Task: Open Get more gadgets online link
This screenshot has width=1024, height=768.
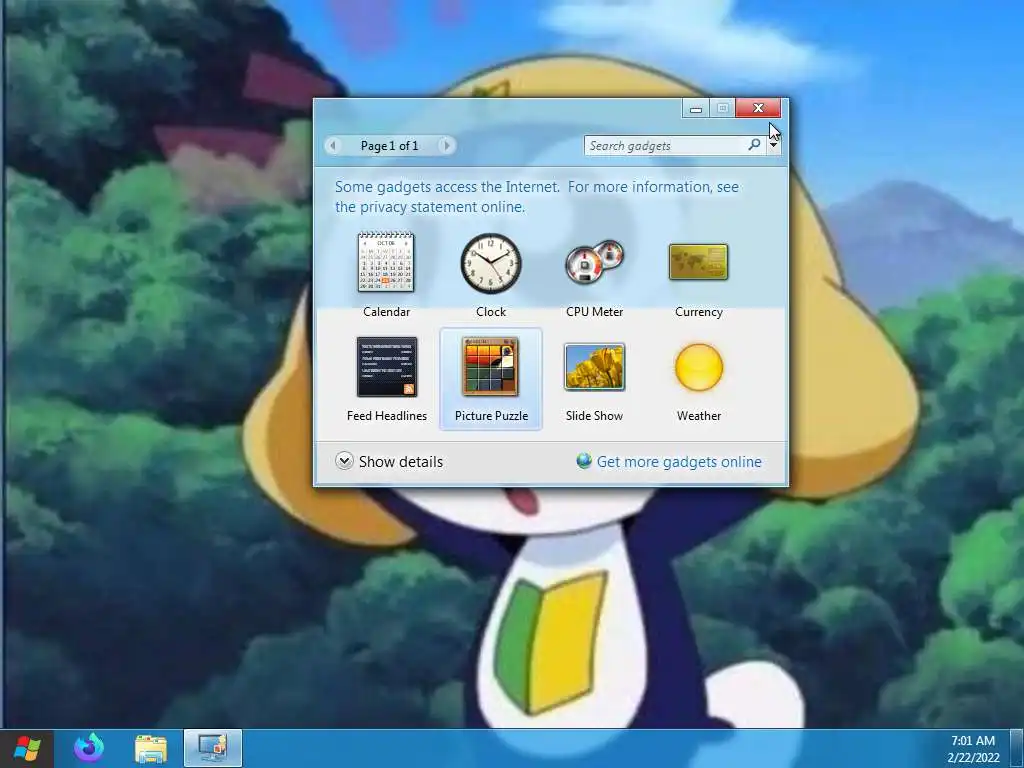Action: pos(679,462)
